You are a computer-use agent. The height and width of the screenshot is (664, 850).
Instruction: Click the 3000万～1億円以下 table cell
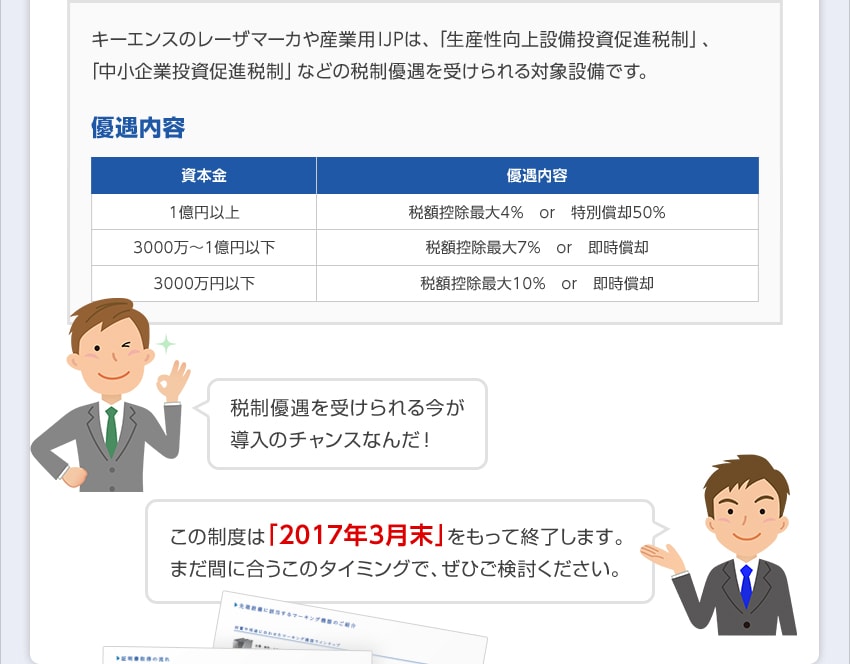coord(204,248)
